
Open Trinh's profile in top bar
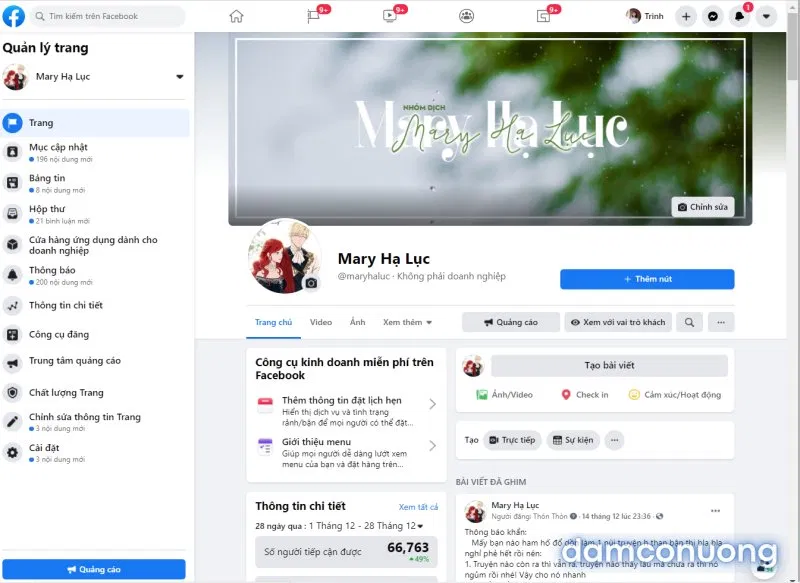click(x=645, y=16)
